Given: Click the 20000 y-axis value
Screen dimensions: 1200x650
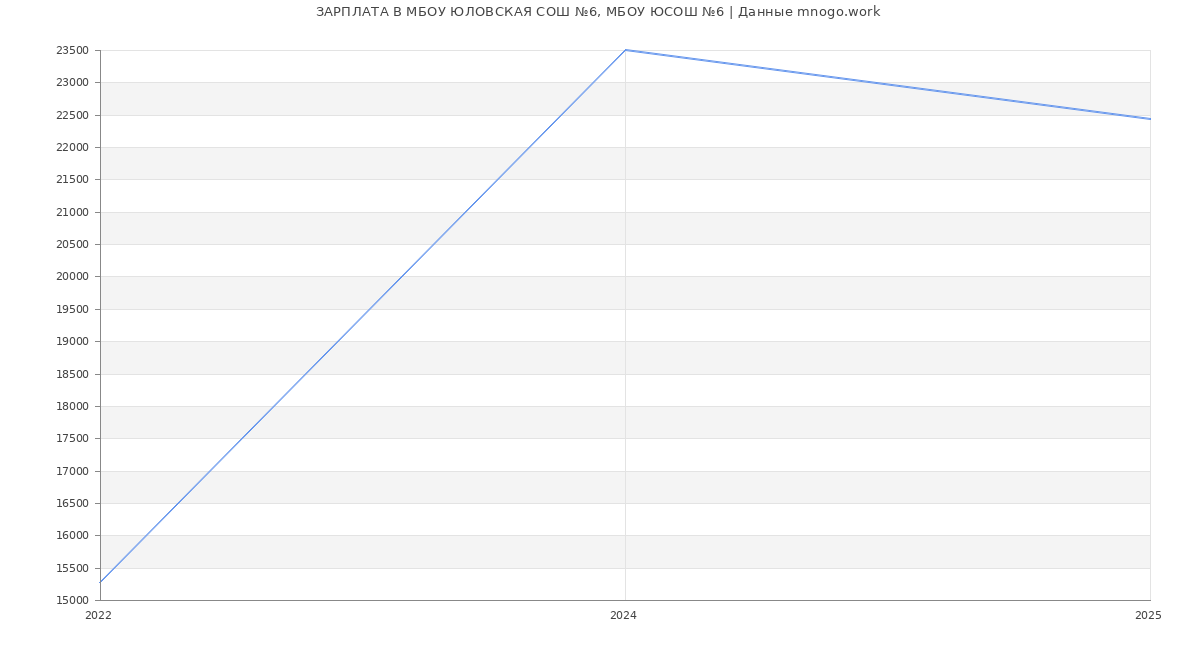Looking at the screenshot, I should point(73,276).
